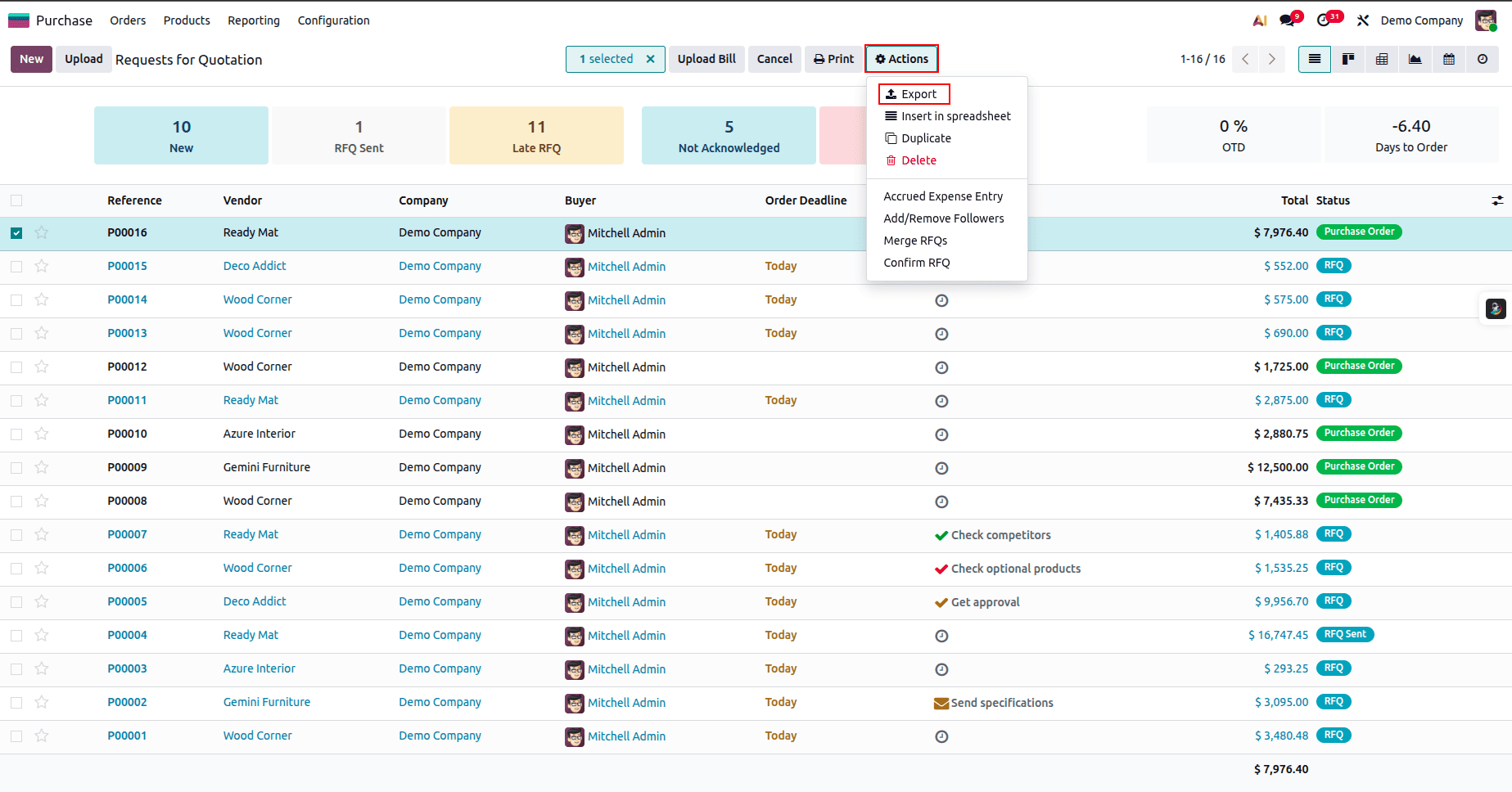Open the Calendar view
Image resolution: width=1512 pixels, height=792 pixels.
point(1449,59)
